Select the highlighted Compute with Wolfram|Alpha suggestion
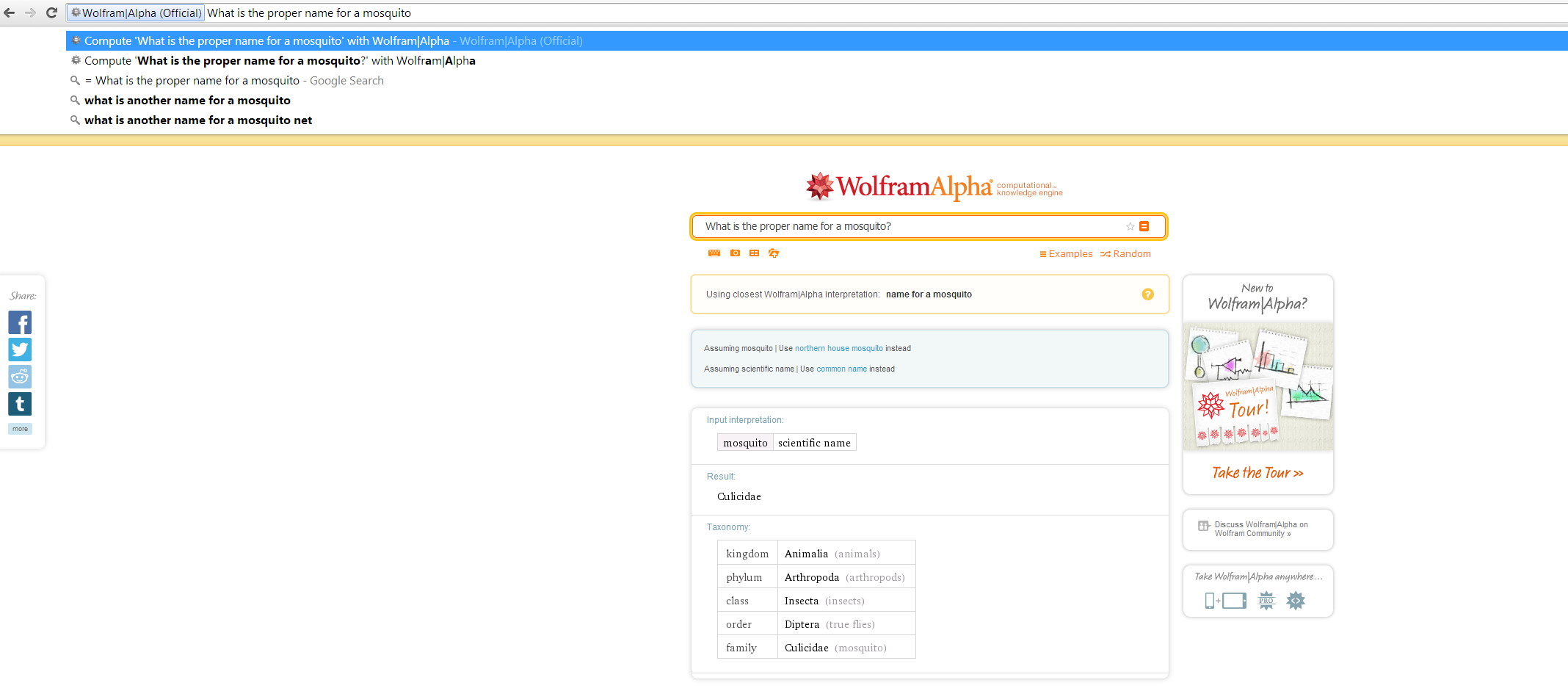 coord(816,40)
